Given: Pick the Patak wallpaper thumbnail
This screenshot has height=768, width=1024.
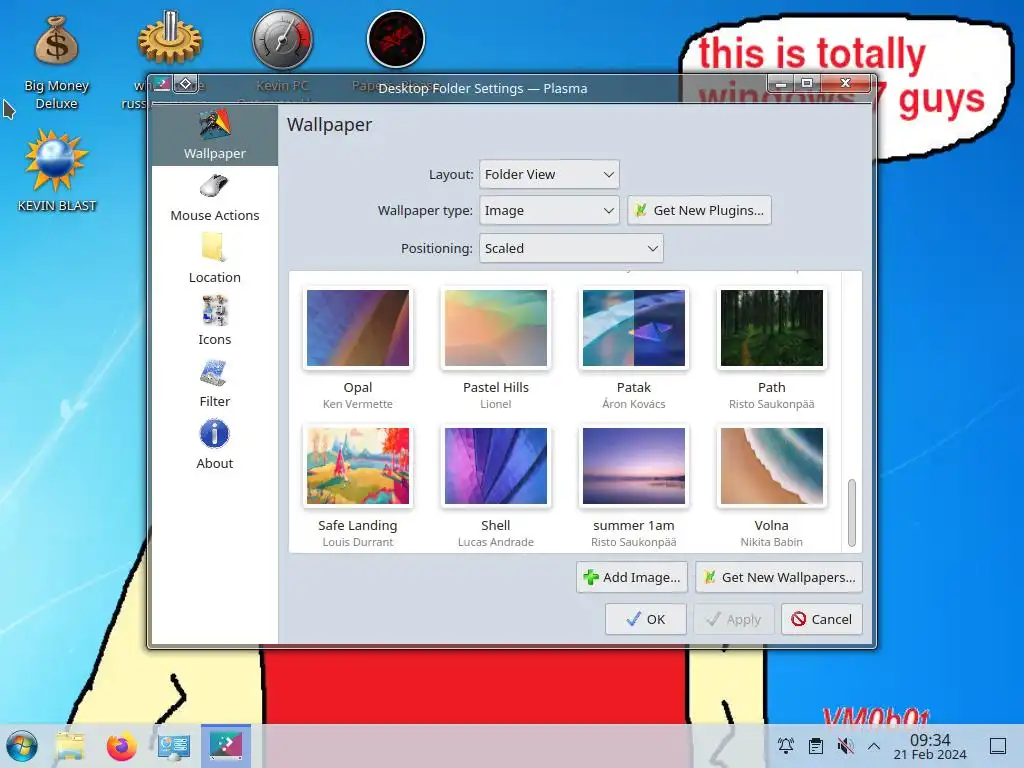Looking at the screenshot, I should [633, 328].
